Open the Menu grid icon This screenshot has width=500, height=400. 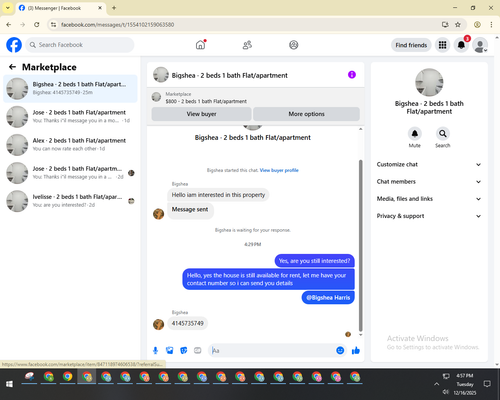[442, 45]
